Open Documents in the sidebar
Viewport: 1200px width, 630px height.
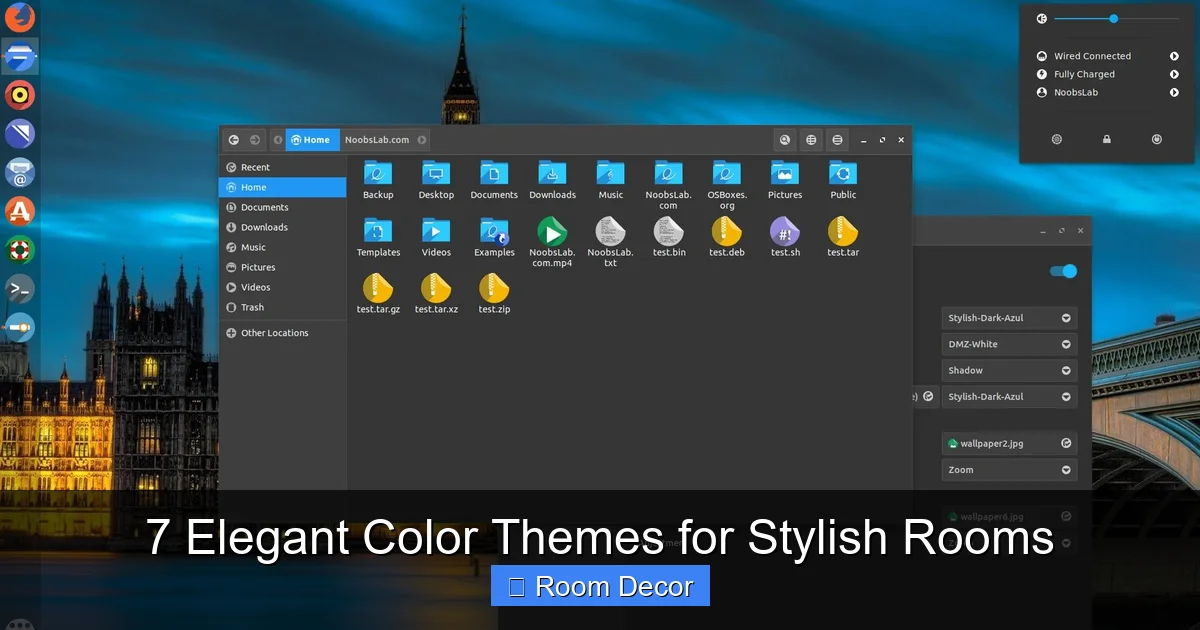(x=282, y=208)
